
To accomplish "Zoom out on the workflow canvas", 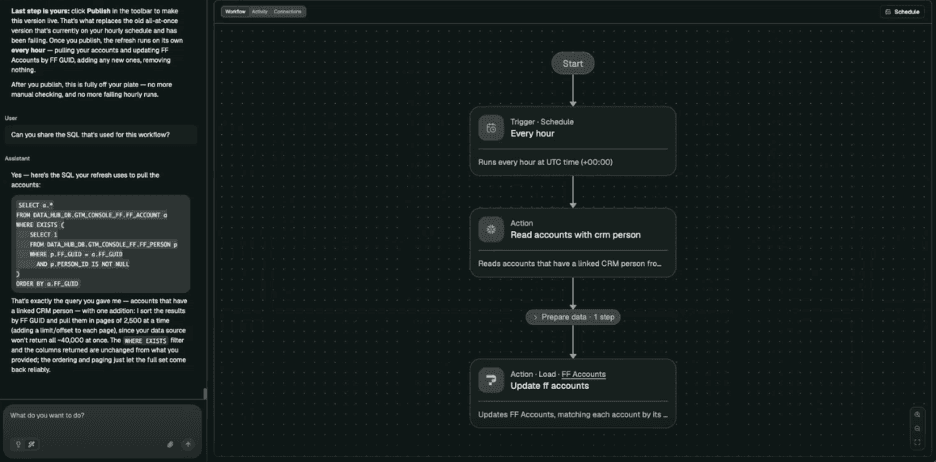I will (x=917, y=429).
